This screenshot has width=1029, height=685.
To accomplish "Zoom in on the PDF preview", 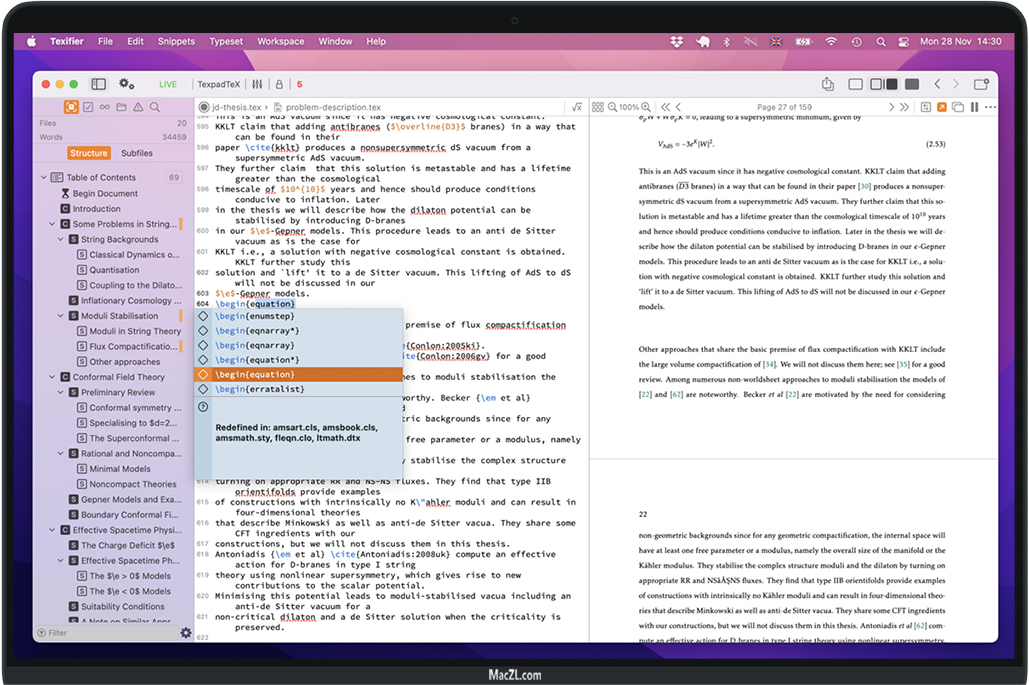I will coord(647,107).
